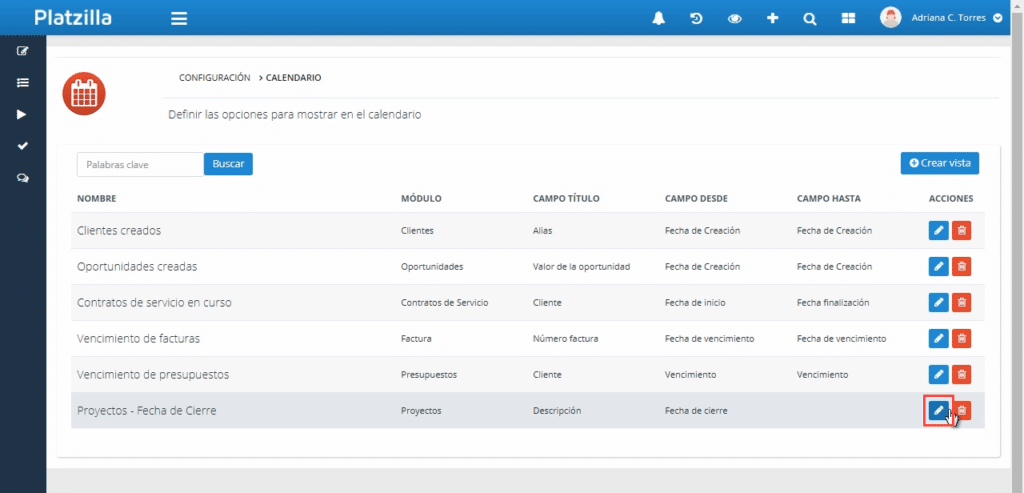Focus the Palabras clave search field
The image size is (1024, 493).
pos(140,164)
